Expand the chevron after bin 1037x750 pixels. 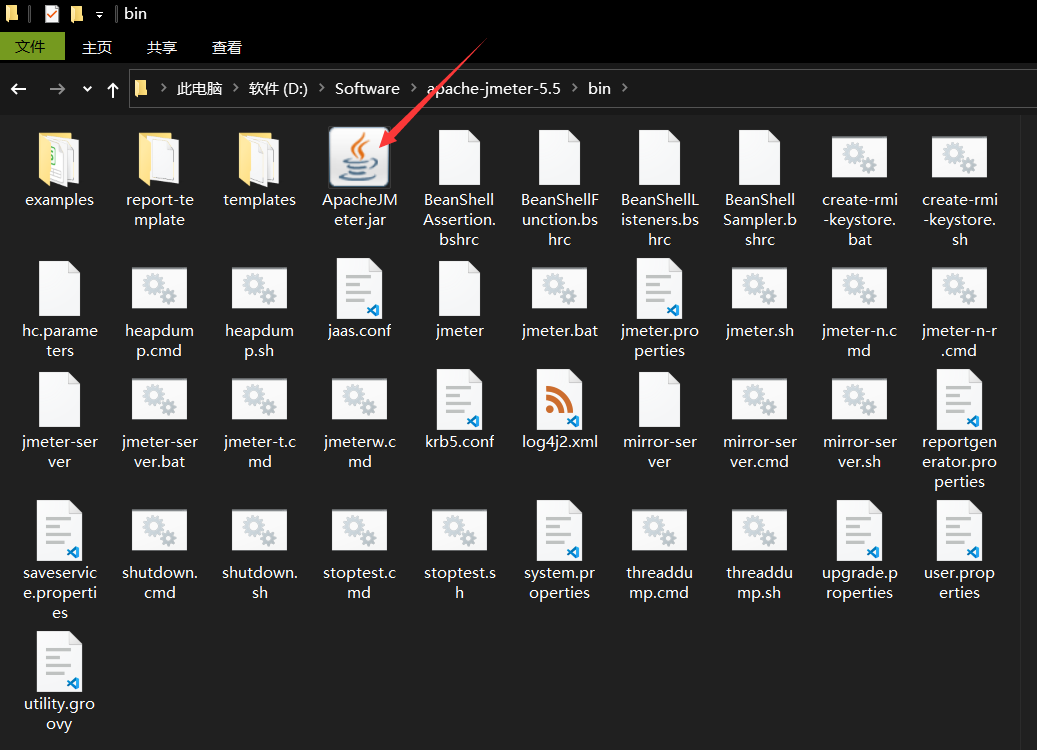click(x=624, y=88)
